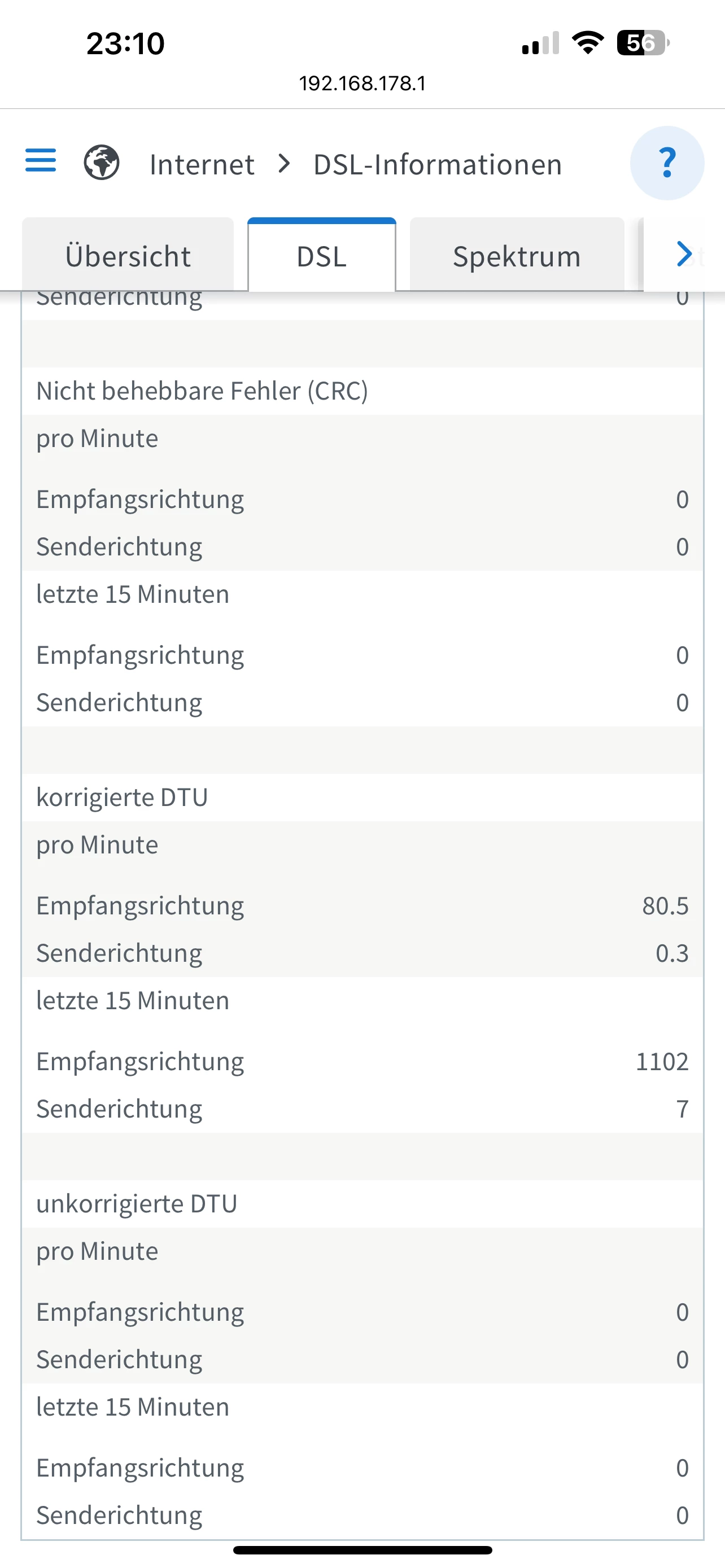The height and width of the screenshot is (1568, 725).
Task: Open the Spektrum tab
Action: point(516,256)
